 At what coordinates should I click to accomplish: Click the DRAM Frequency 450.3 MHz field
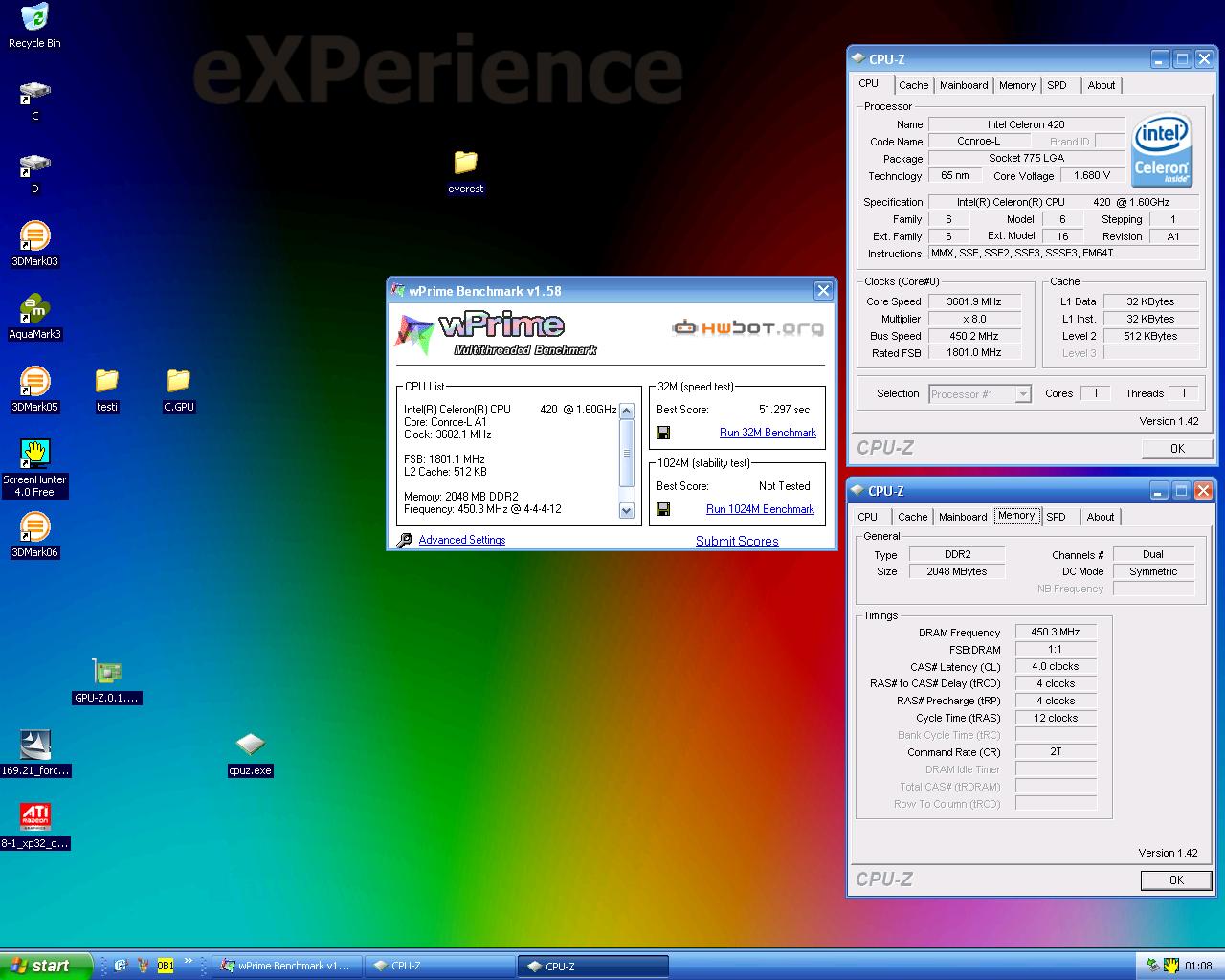click(1055, 632)
